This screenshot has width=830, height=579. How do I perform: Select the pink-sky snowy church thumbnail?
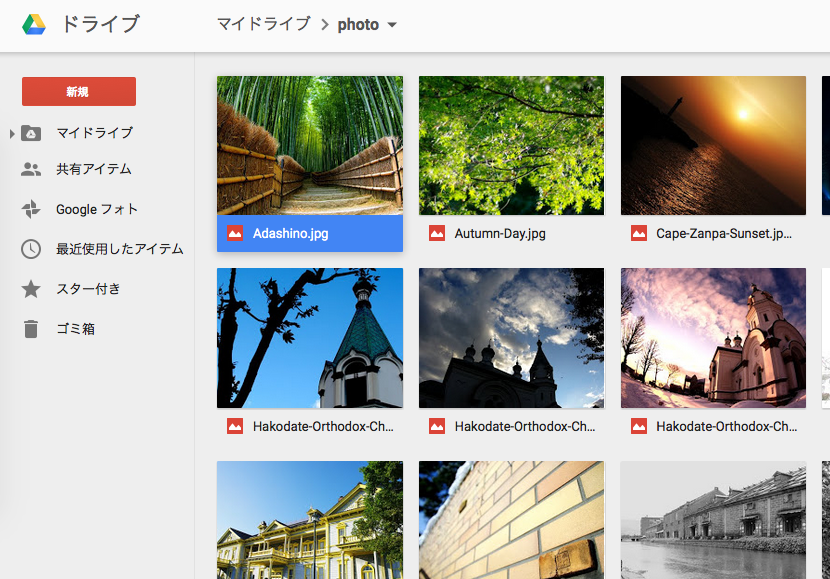(x=714, y=338)
